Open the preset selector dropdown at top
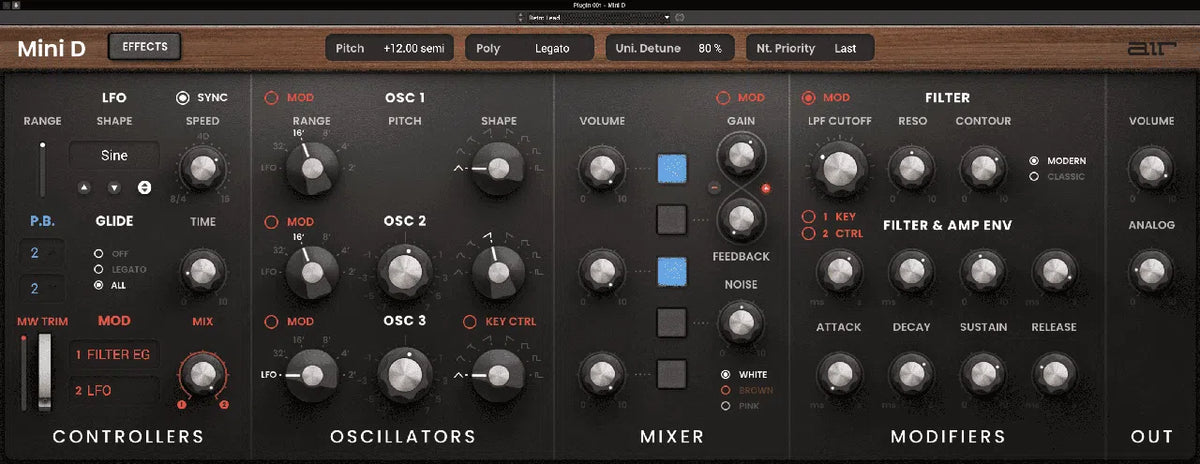This screenshot has width=1200, height=464. pyautogui.click(x=594, y=17)
